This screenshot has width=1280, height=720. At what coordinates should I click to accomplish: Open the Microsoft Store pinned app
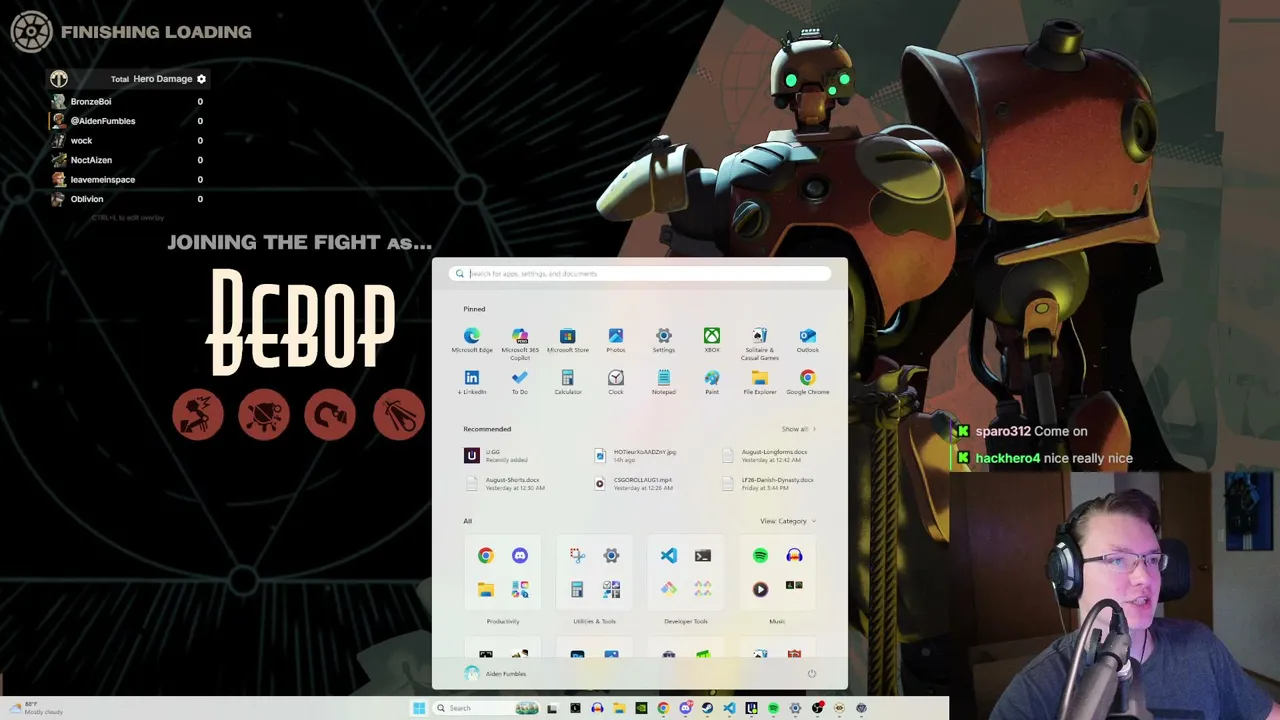[x=568, y=340]
